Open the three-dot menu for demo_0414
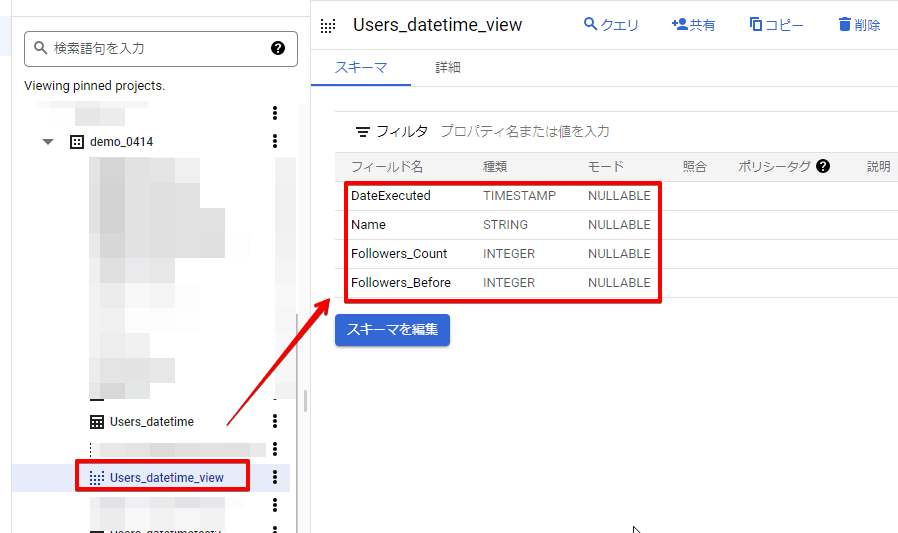Viewport: 898px width, 533px height. [275, 142]
